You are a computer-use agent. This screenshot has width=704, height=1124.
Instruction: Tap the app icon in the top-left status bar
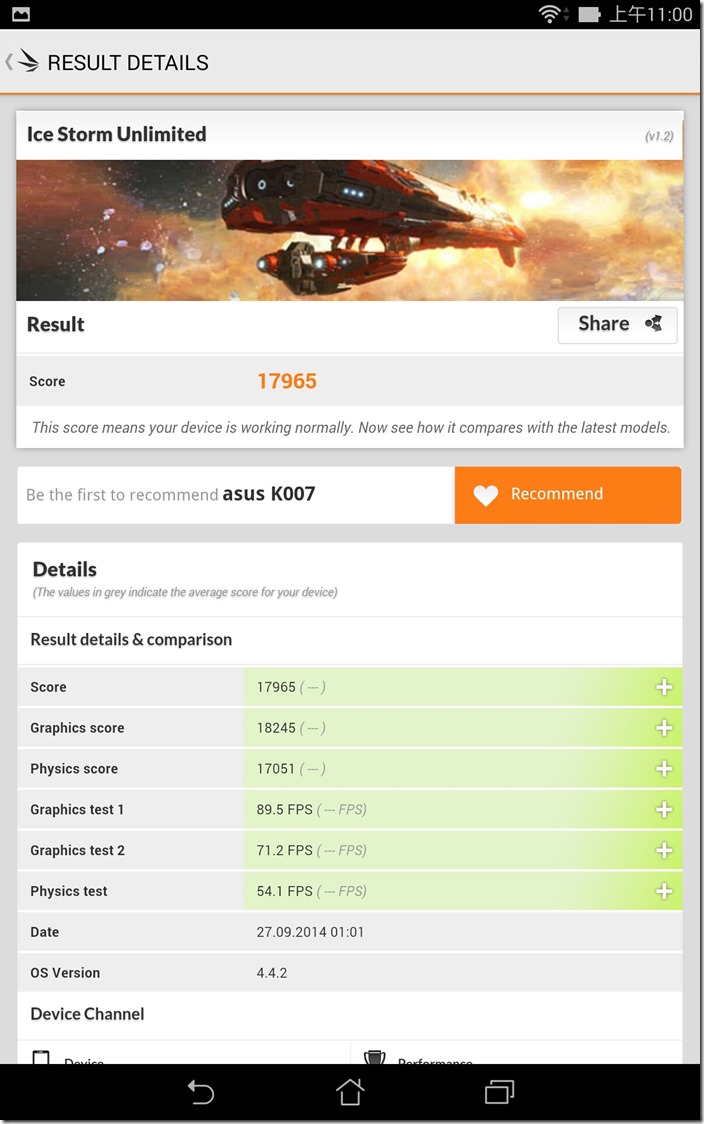click(x=22, y=15)
